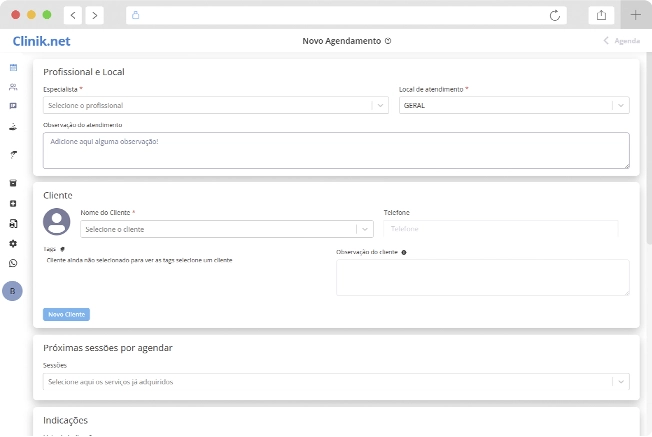Click the archive box icon in sidebar
Image resolution: width=652 pixels, height=437 pixels.
pyautogui.click(x=13, y=183)
